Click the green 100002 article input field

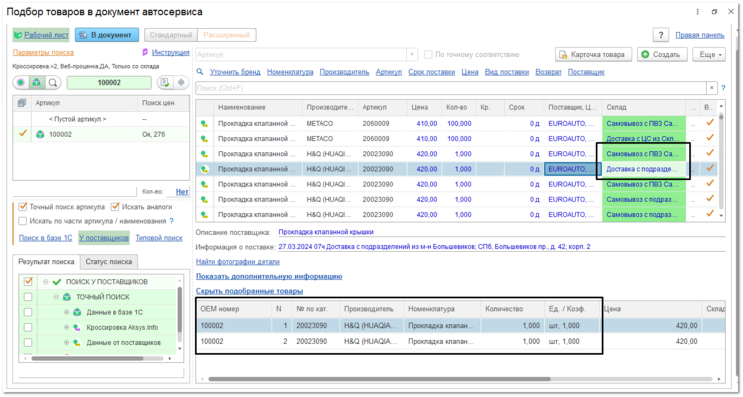pos(109,82)
